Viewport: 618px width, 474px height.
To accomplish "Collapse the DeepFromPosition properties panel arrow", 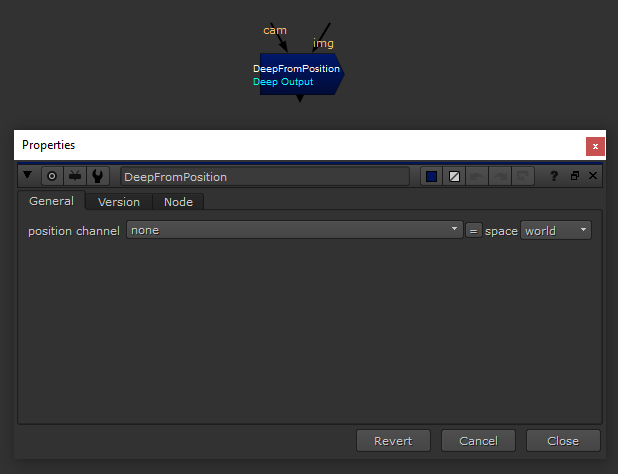I will 28,176.
